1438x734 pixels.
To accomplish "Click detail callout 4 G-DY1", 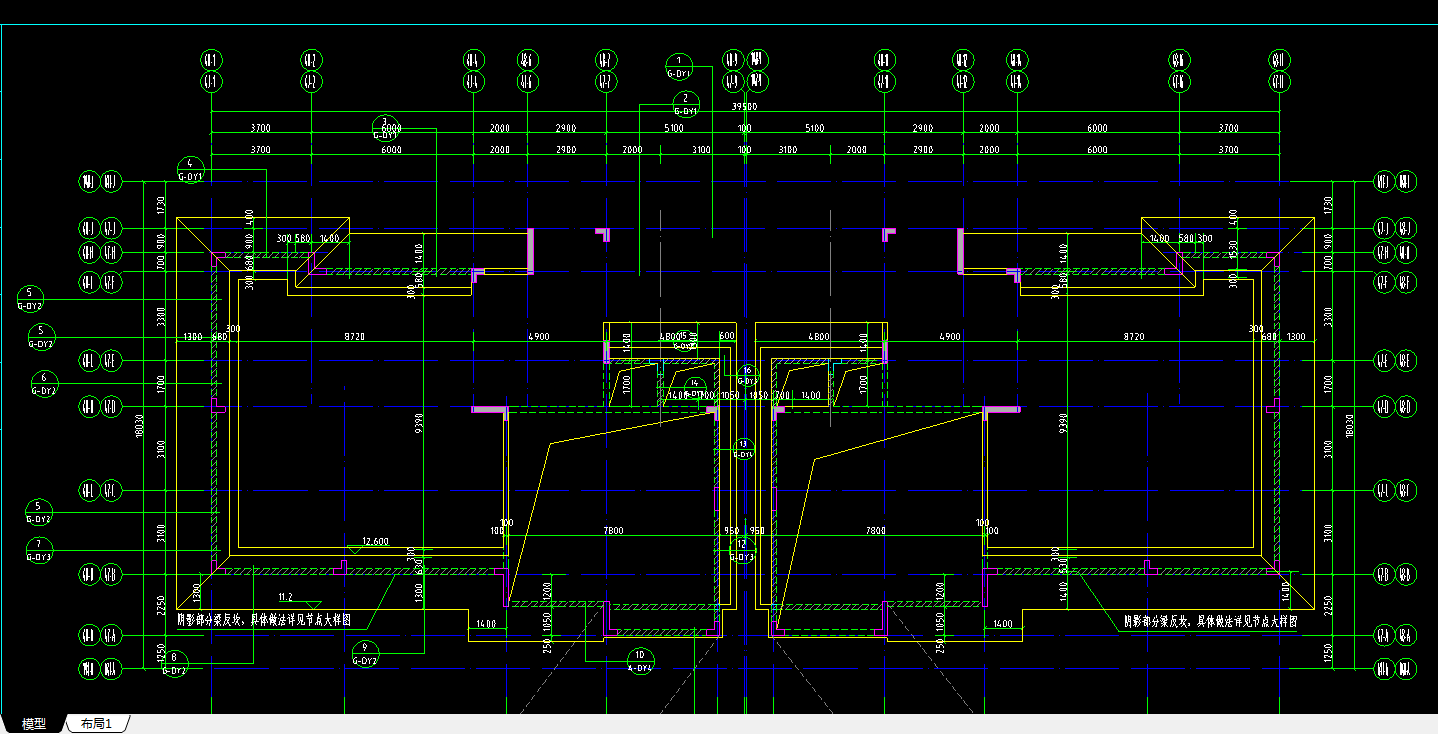I will coord(190,169).
